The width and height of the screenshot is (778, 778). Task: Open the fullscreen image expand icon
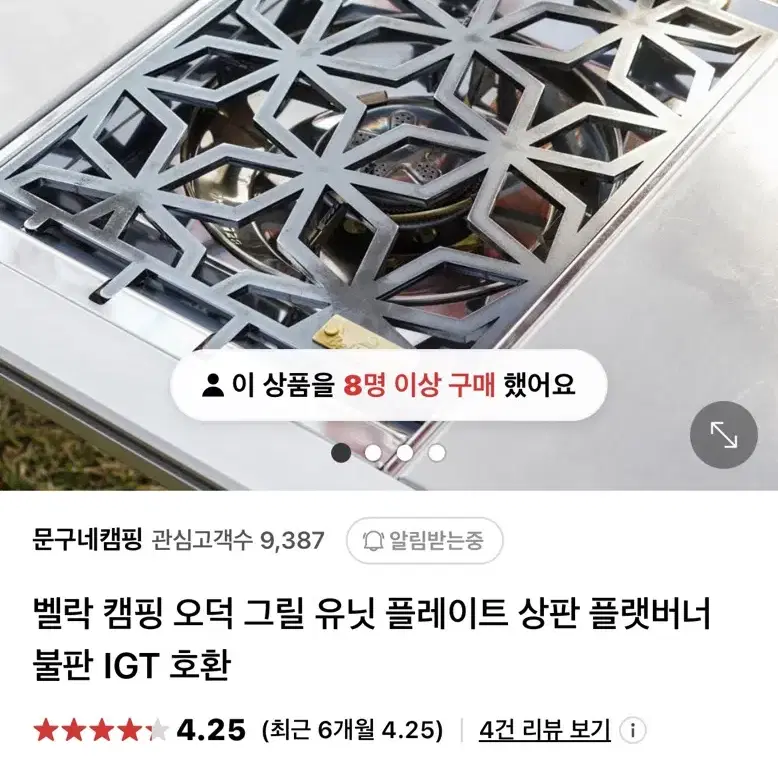(723, 435)
